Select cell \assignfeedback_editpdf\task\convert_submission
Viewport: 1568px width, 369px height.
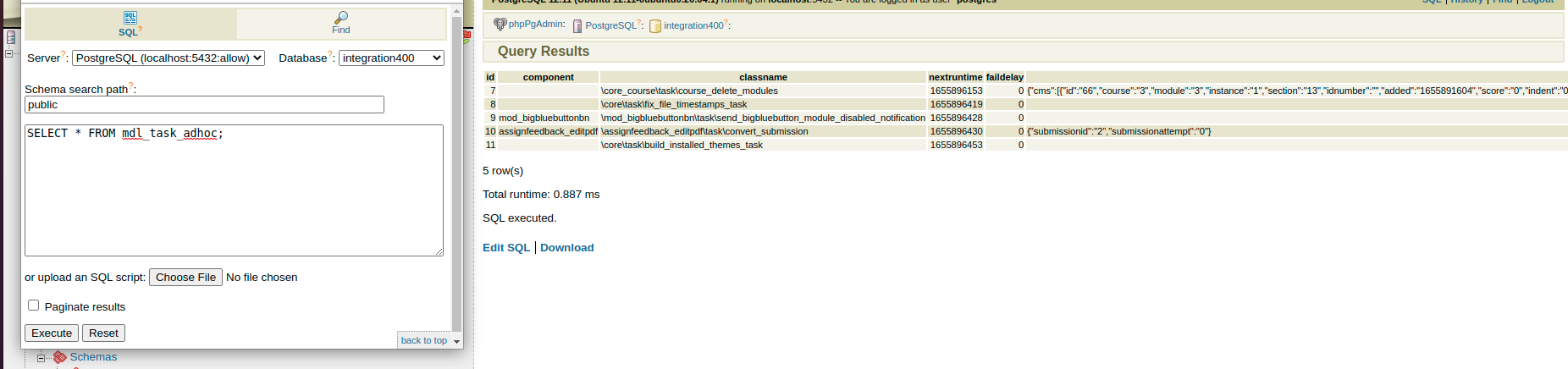[x=763, y=131]
